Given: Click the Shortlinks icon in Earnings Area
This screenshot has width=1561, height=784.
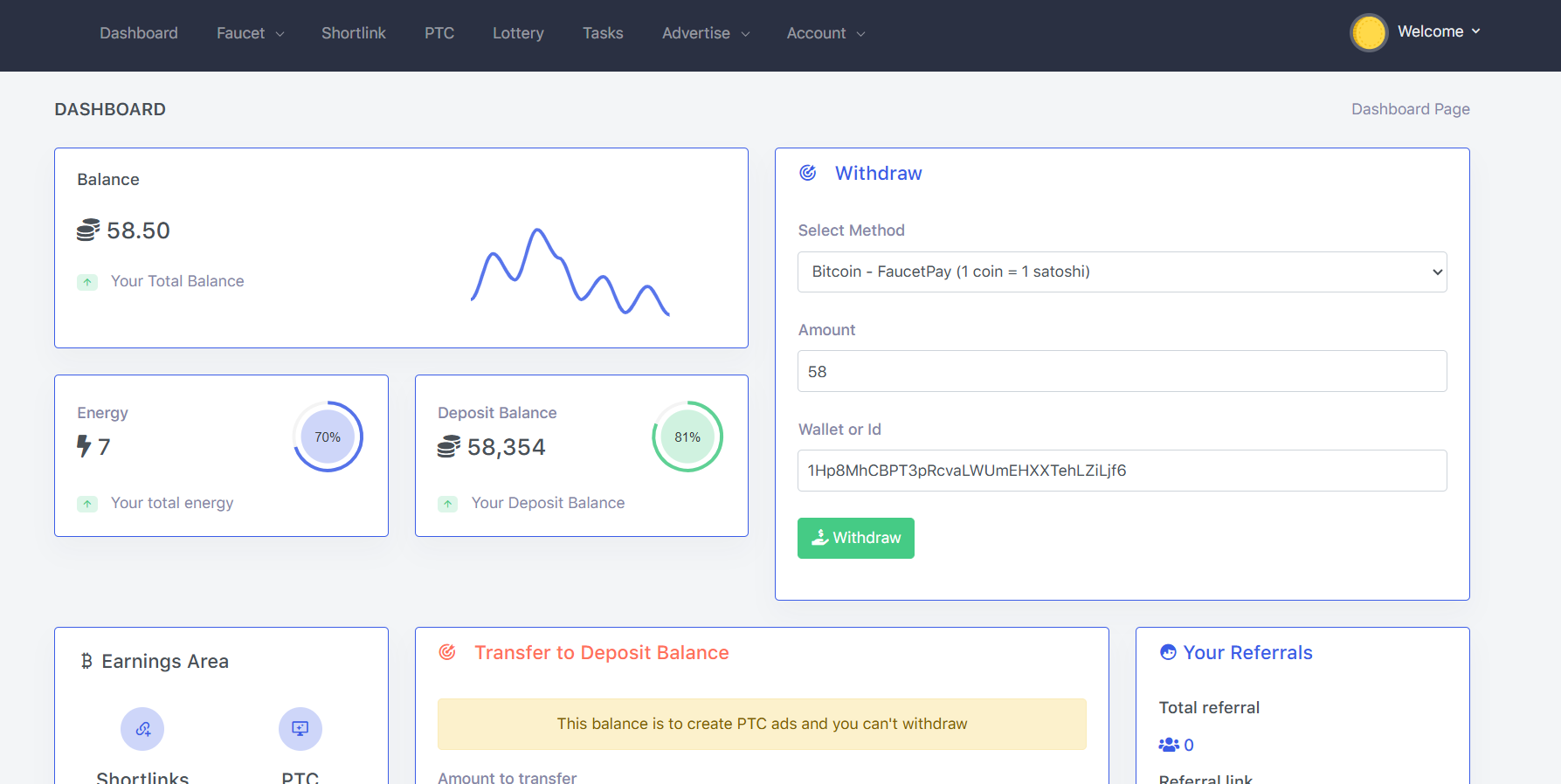Looking at the screenshot, I should coord(142,729).
